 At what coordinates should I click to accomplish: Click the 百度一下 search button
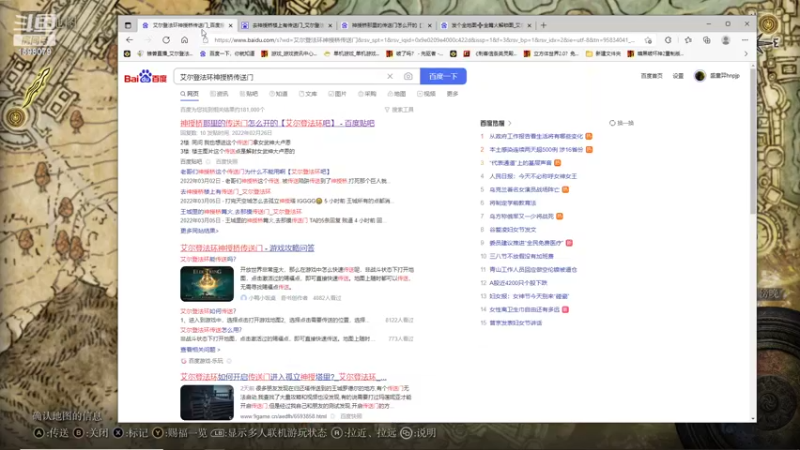pyautogui.click(x=443, y=77)
